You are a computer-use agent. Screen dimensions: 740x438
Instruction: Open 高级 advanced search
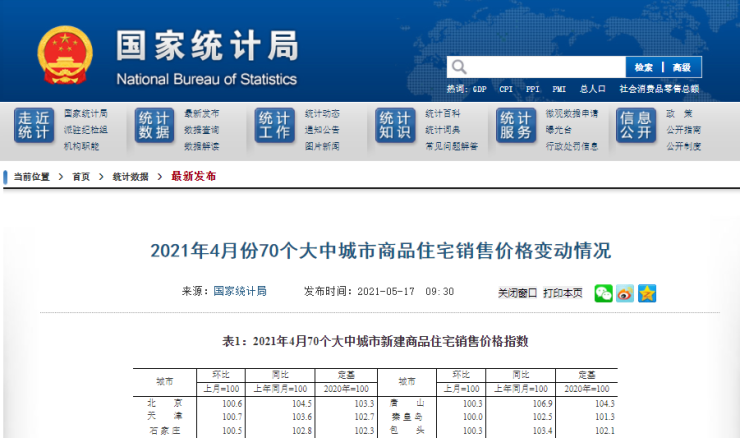(681, 67)
